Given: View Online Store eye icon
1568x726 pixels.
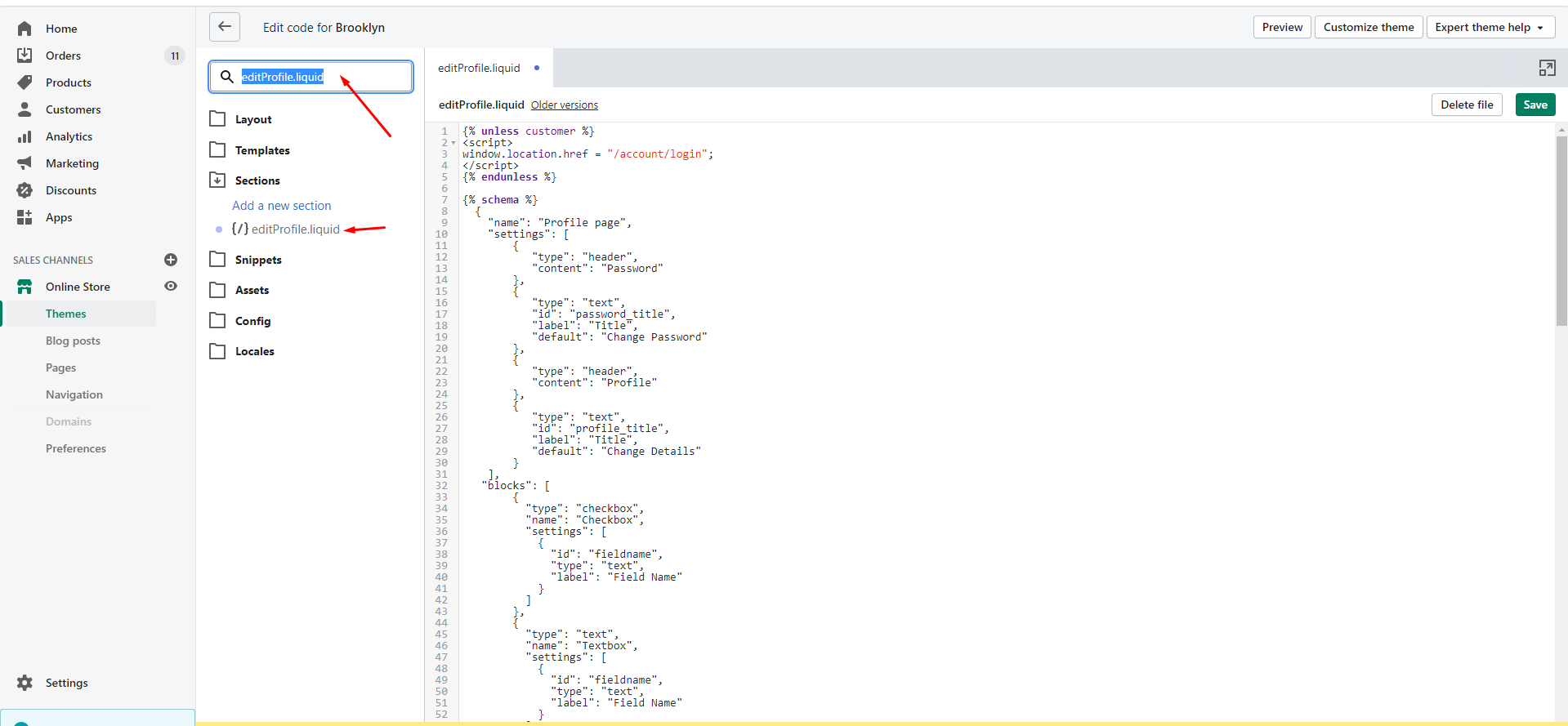Looking at the screenshot, I should 171,287.
